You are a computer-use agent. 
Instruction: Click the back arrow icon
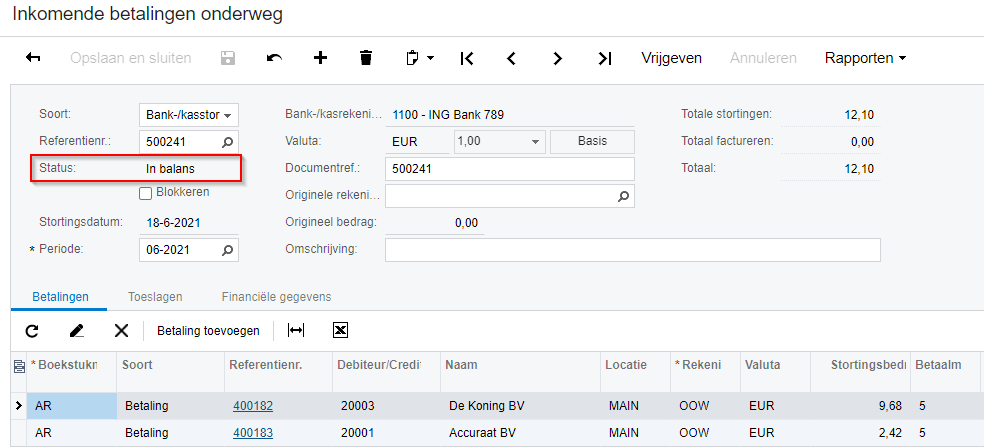[33, 58]
